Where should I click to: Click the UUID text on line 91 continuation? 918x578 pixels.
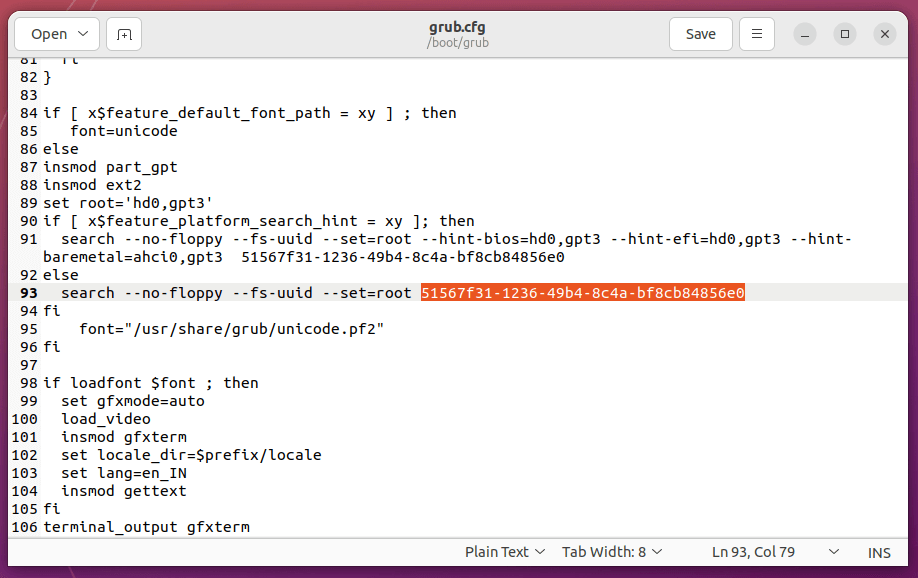(403, 257)
